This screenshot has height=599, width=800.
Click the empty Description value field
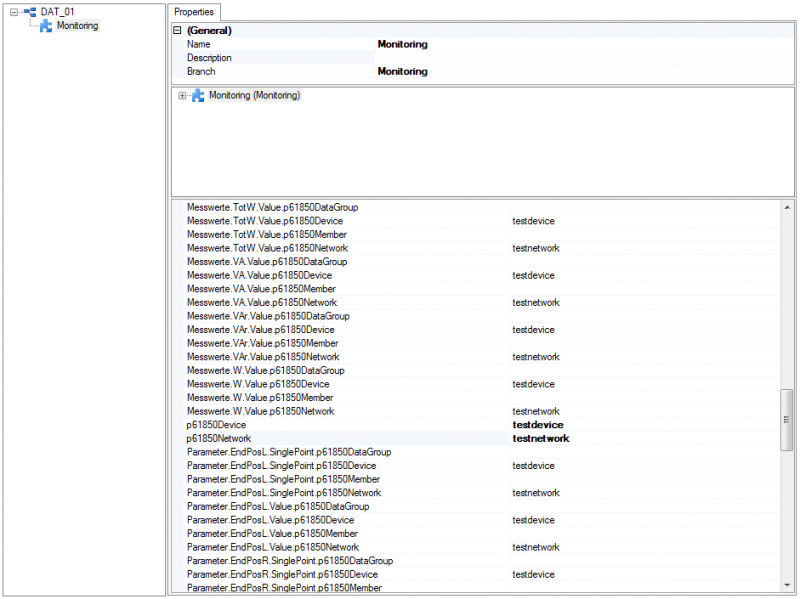coord(584,58)
